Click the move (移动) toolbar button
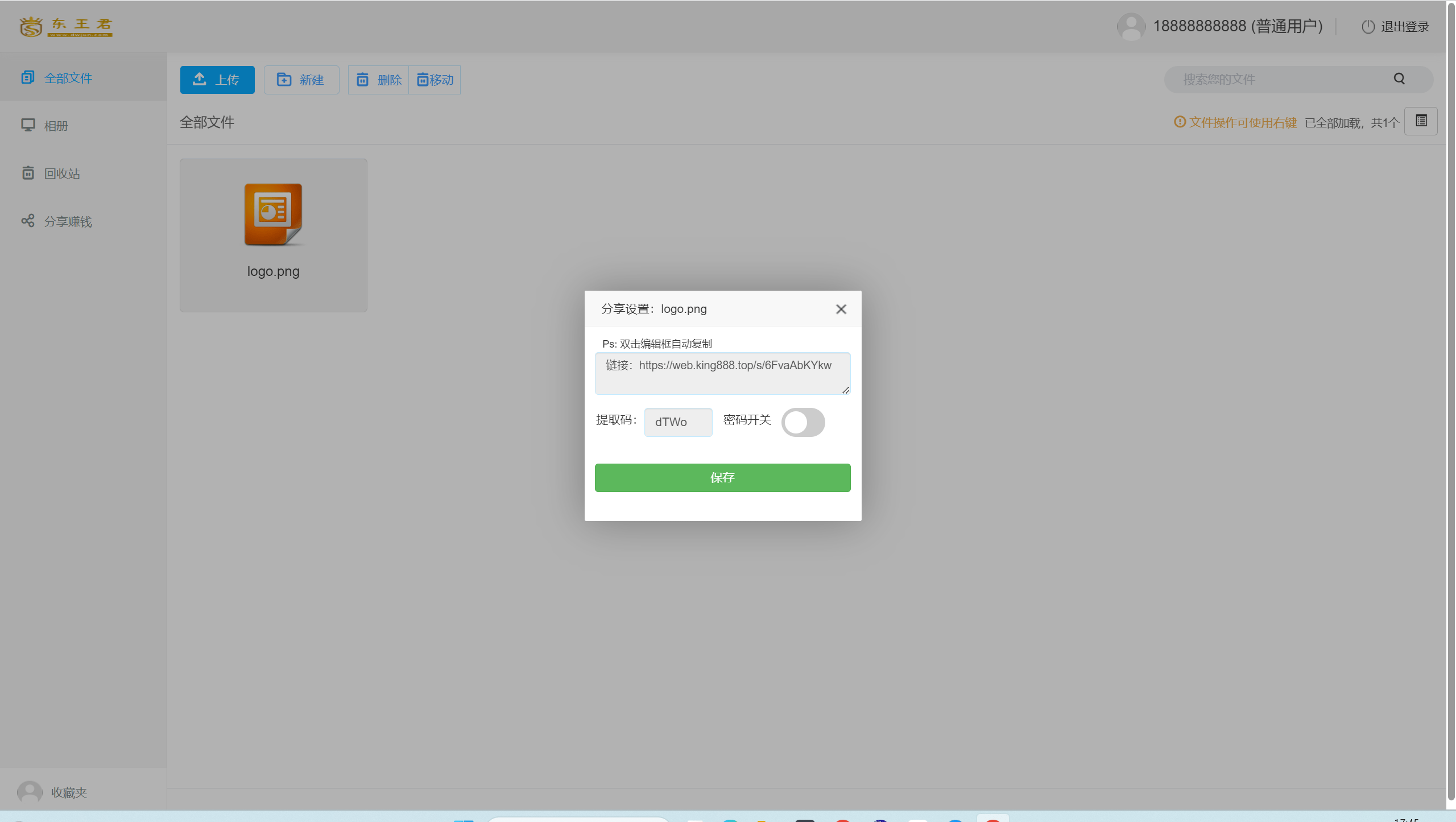 pos(435,80)
